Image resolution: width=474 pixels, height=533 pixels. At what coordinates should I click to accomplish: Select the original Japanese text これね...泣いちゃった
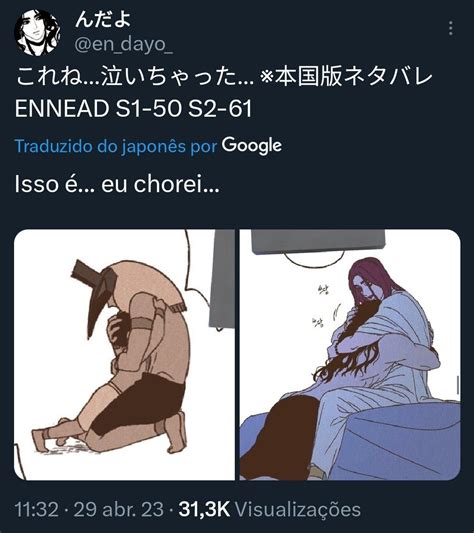134,77
